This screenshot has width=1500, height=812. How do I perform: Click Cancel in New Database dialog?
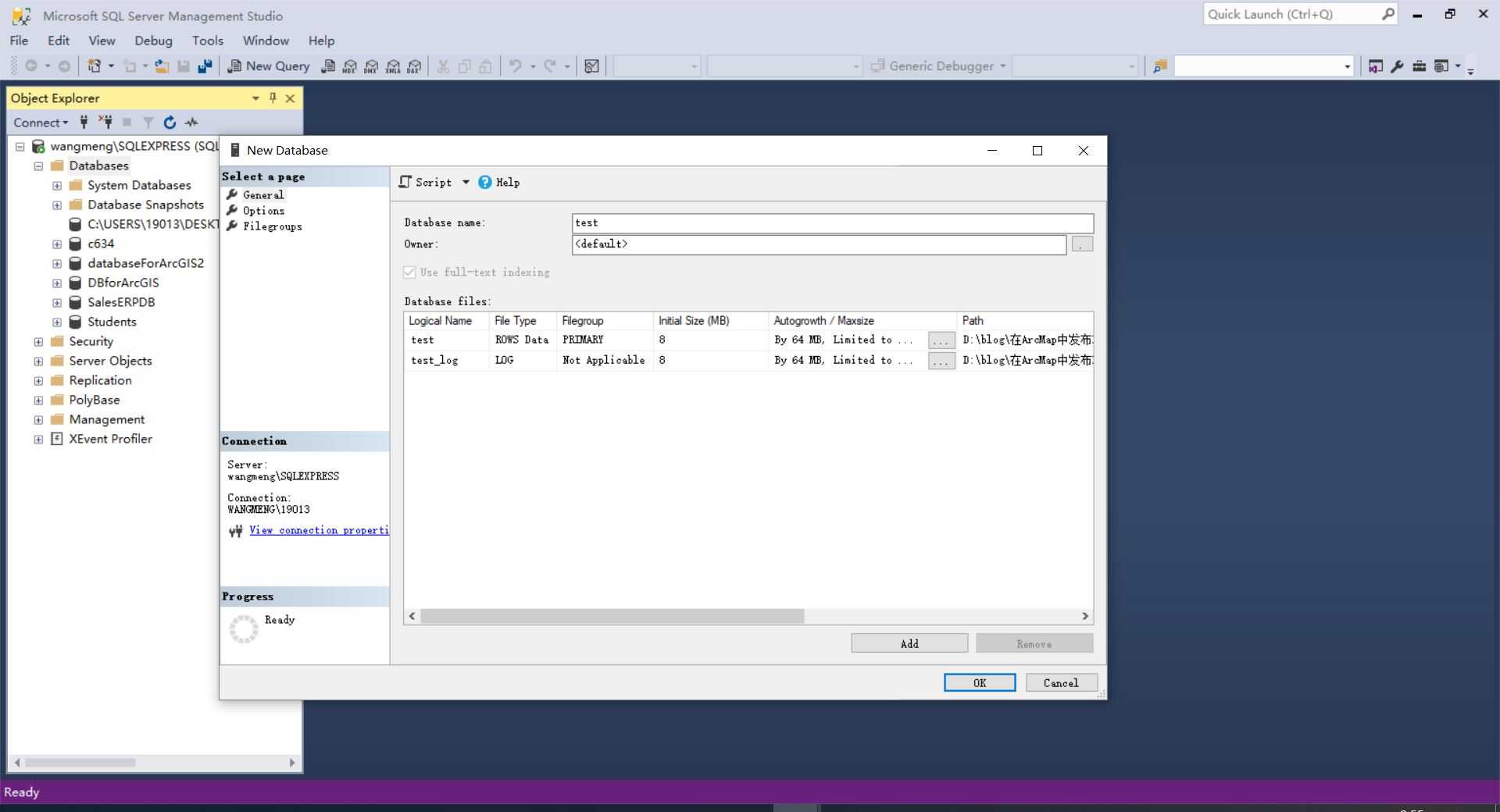click(1061, 682)
